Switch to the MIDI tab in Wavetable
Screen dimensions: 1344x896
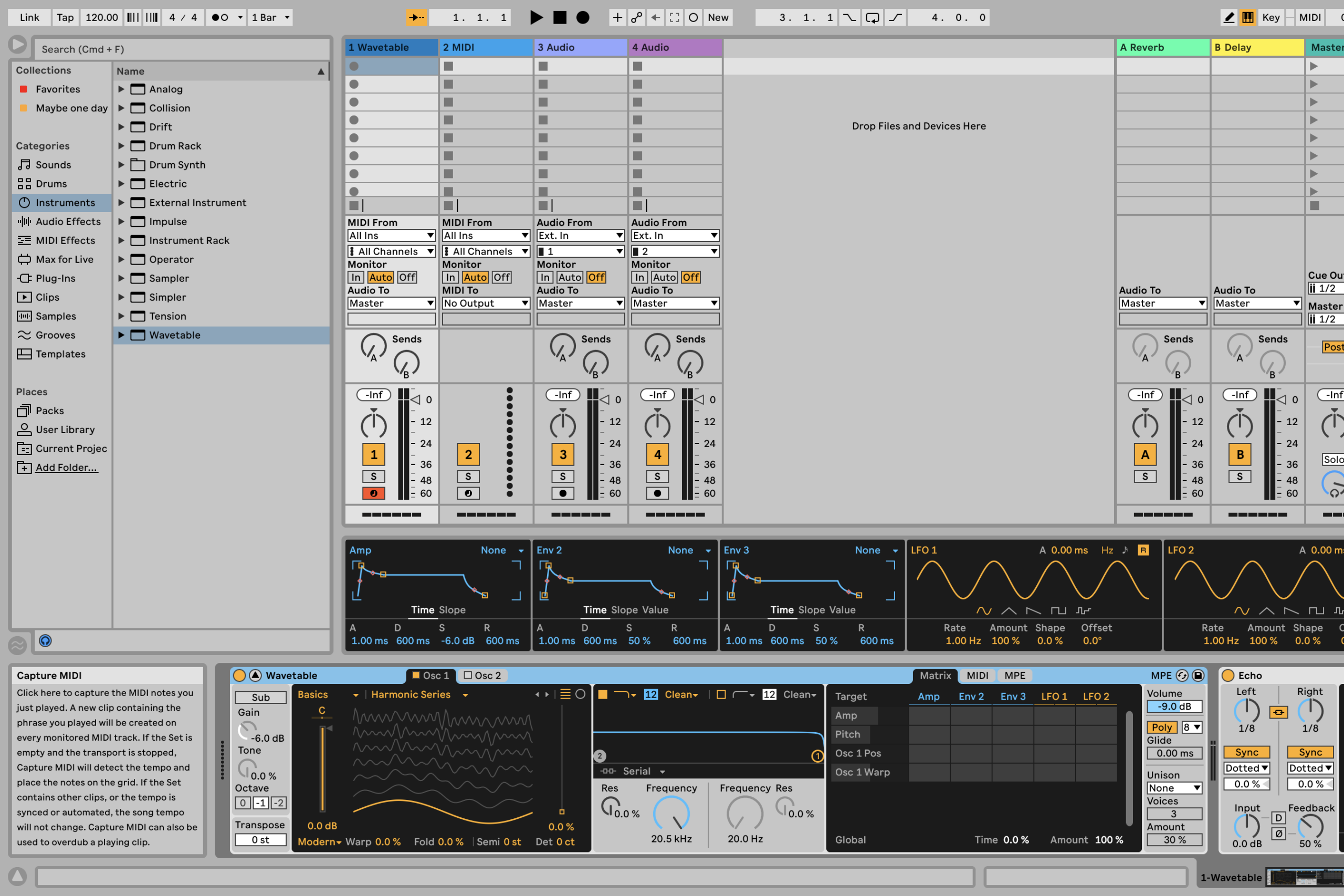(x=976, y=676)
